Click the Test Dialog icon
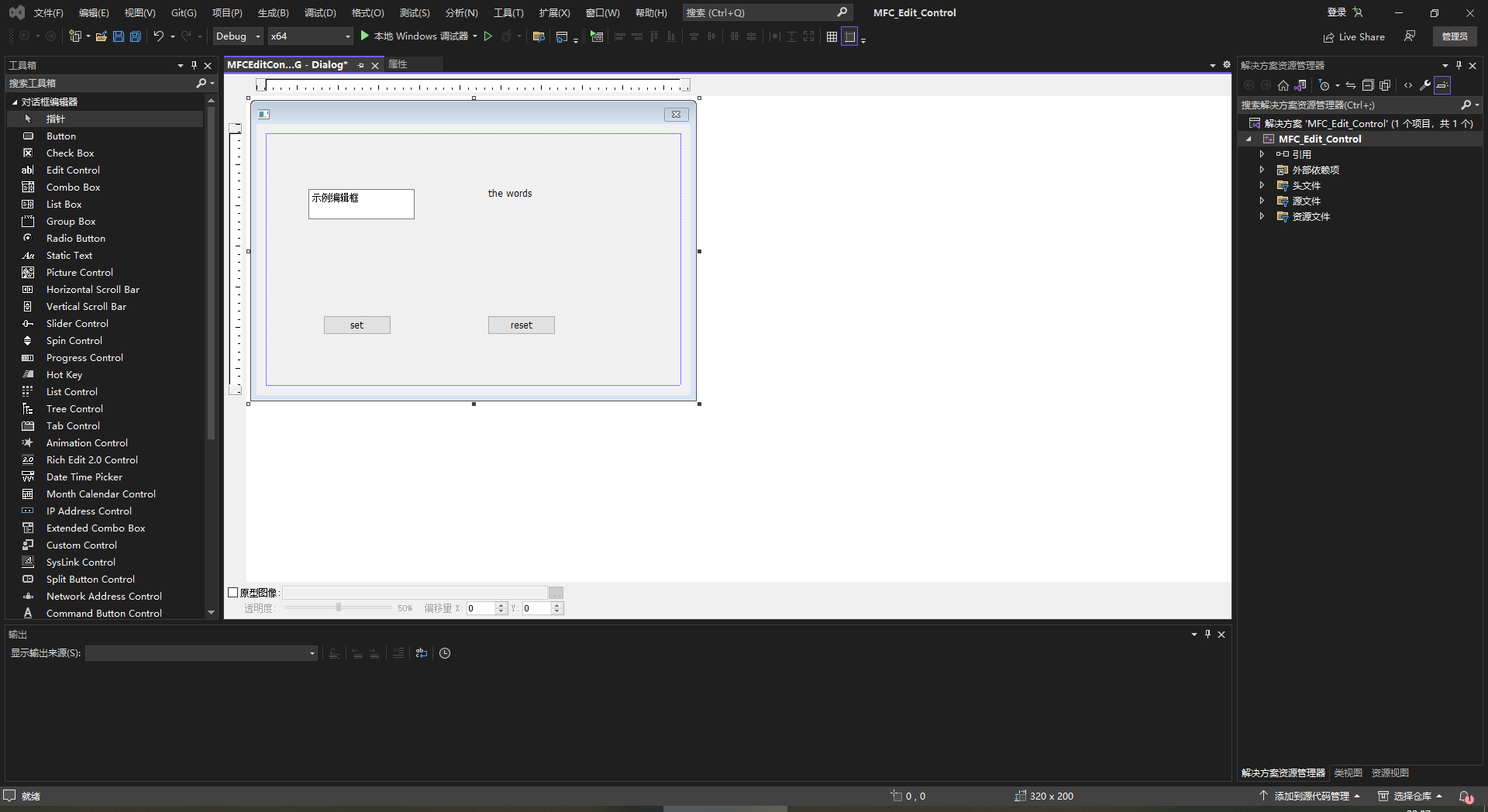The width and height of the screenshot is (1488, 812). point(597,36)
